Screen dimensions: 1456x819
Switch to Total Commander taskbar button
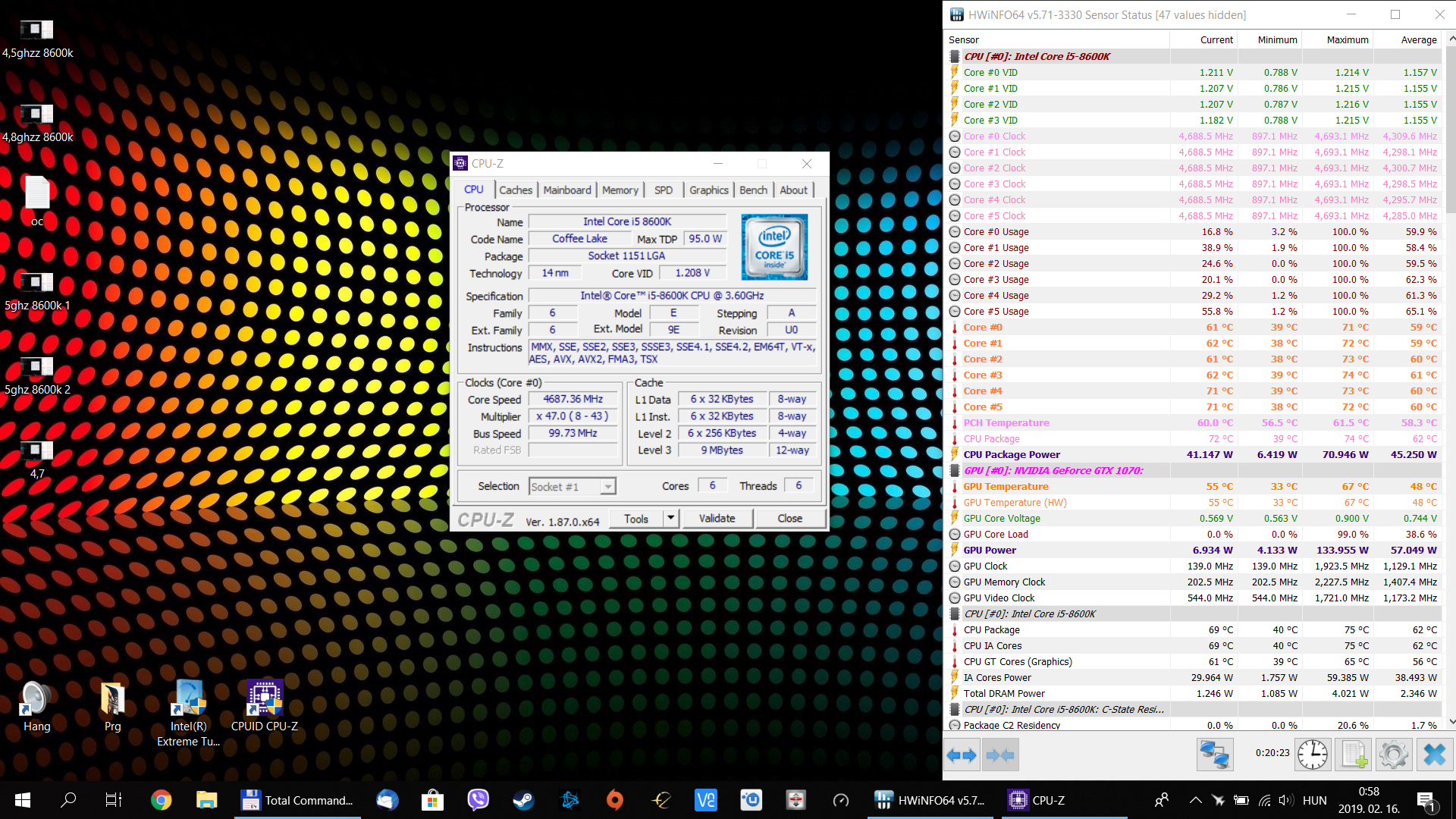297,800
